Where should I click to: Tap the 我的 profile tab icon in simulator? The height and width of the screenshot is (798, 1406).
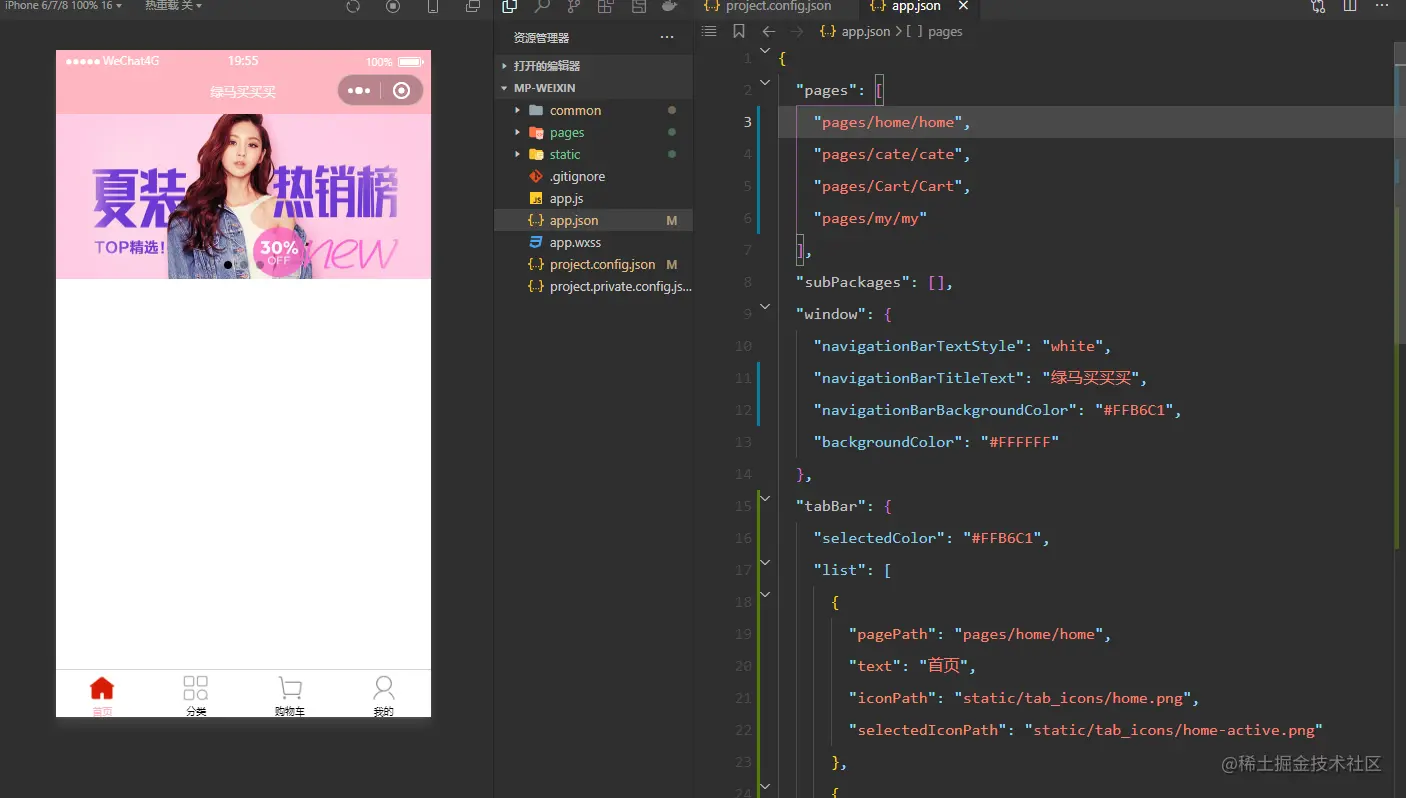coord(384,688)
